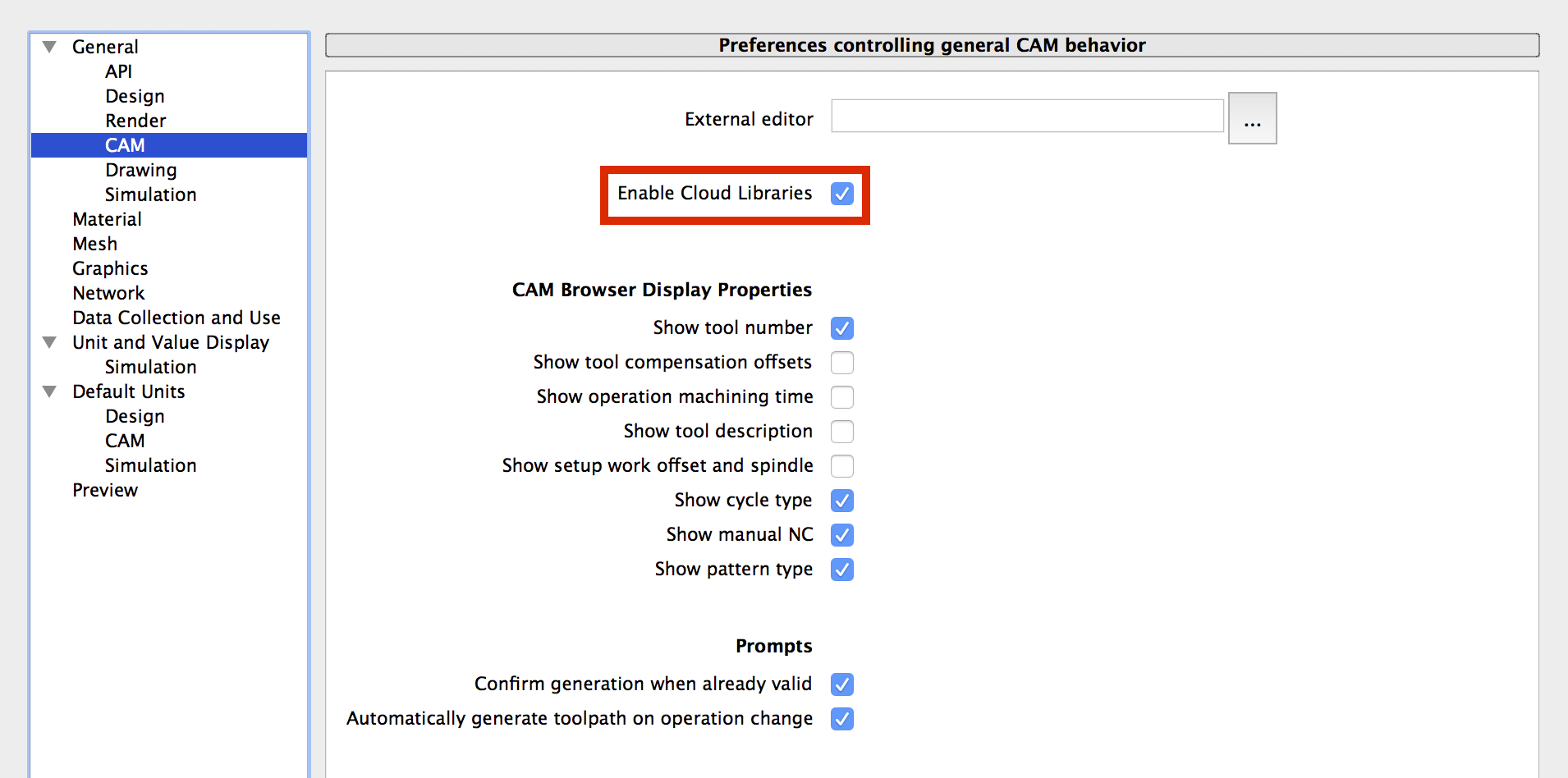Enable Show setup work offset and spindle
1568x778 pixels.
841,466
